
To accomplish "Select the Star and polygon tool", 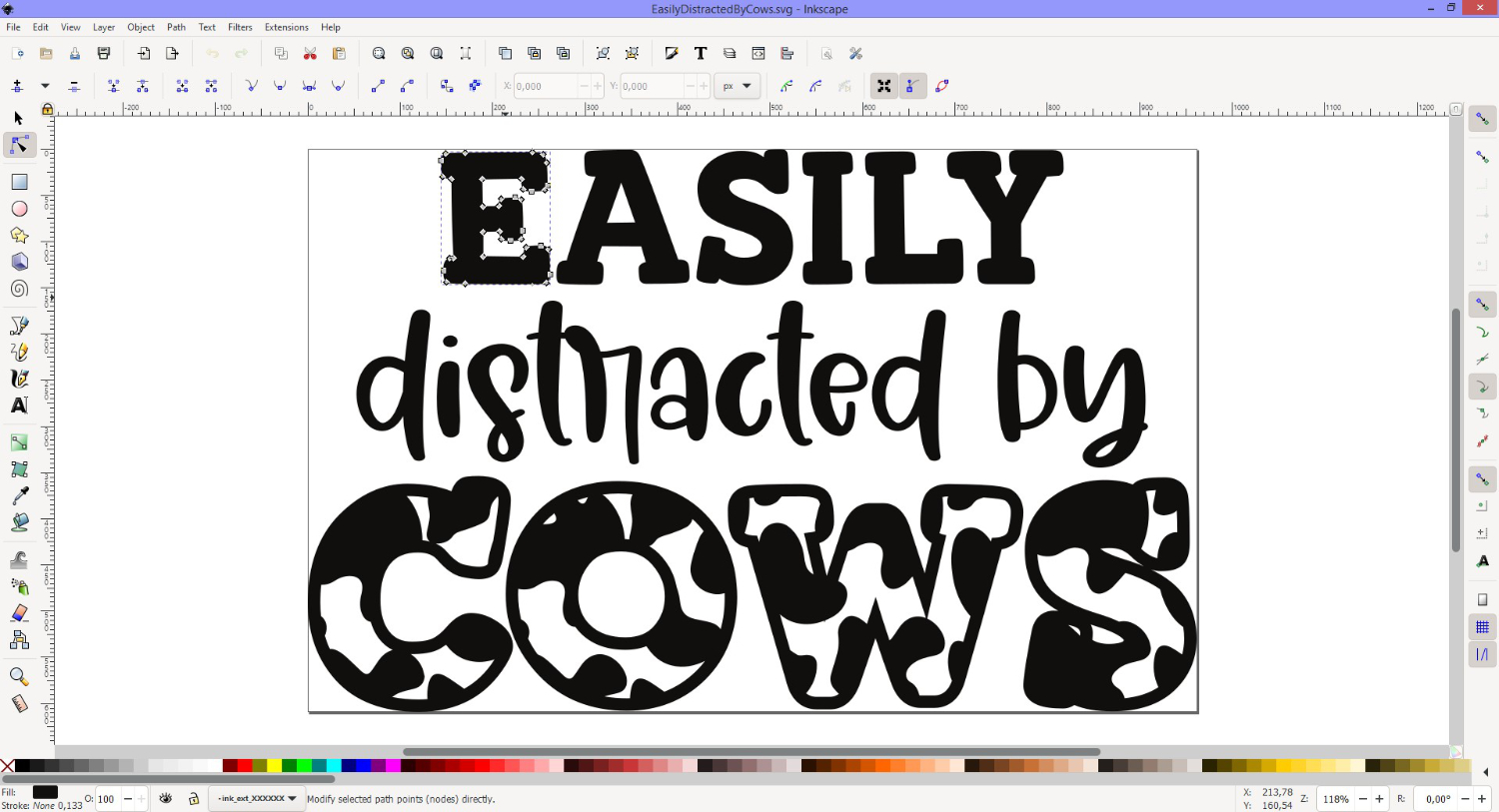I will [19, 236].
